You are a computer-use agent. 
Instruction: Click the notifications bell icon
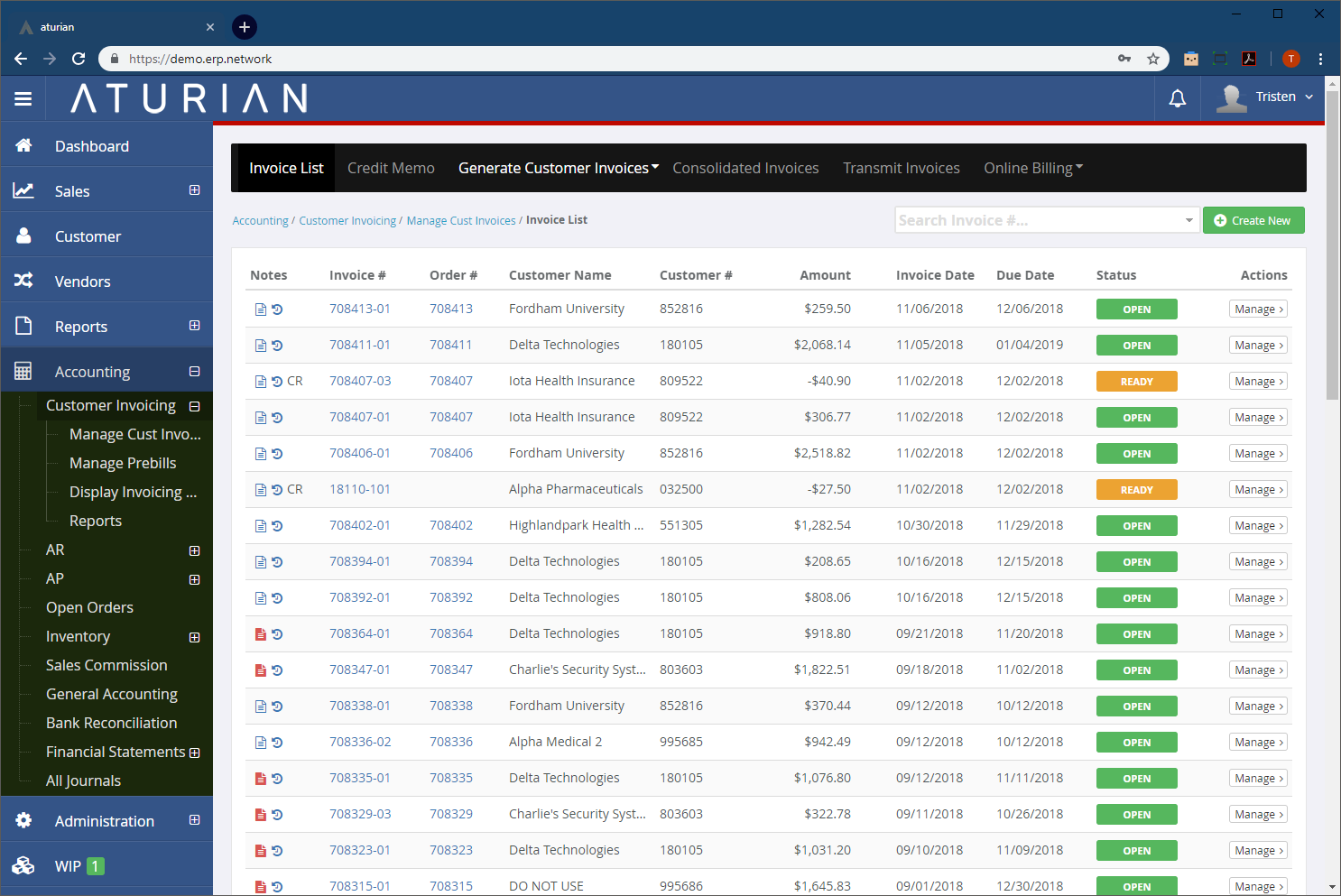click(x=1177, y=98)
